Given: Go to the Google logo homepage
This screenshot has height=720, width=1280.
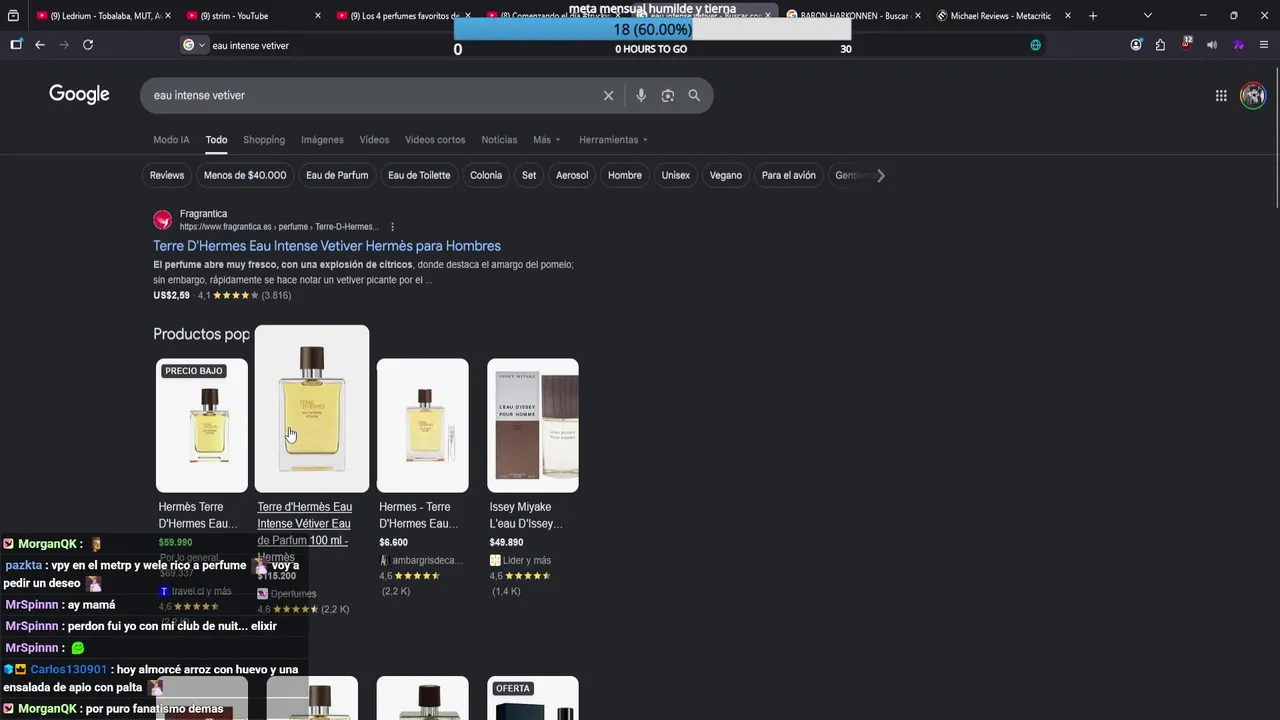Looking at the screenshot, I should (x=79, y=94).
